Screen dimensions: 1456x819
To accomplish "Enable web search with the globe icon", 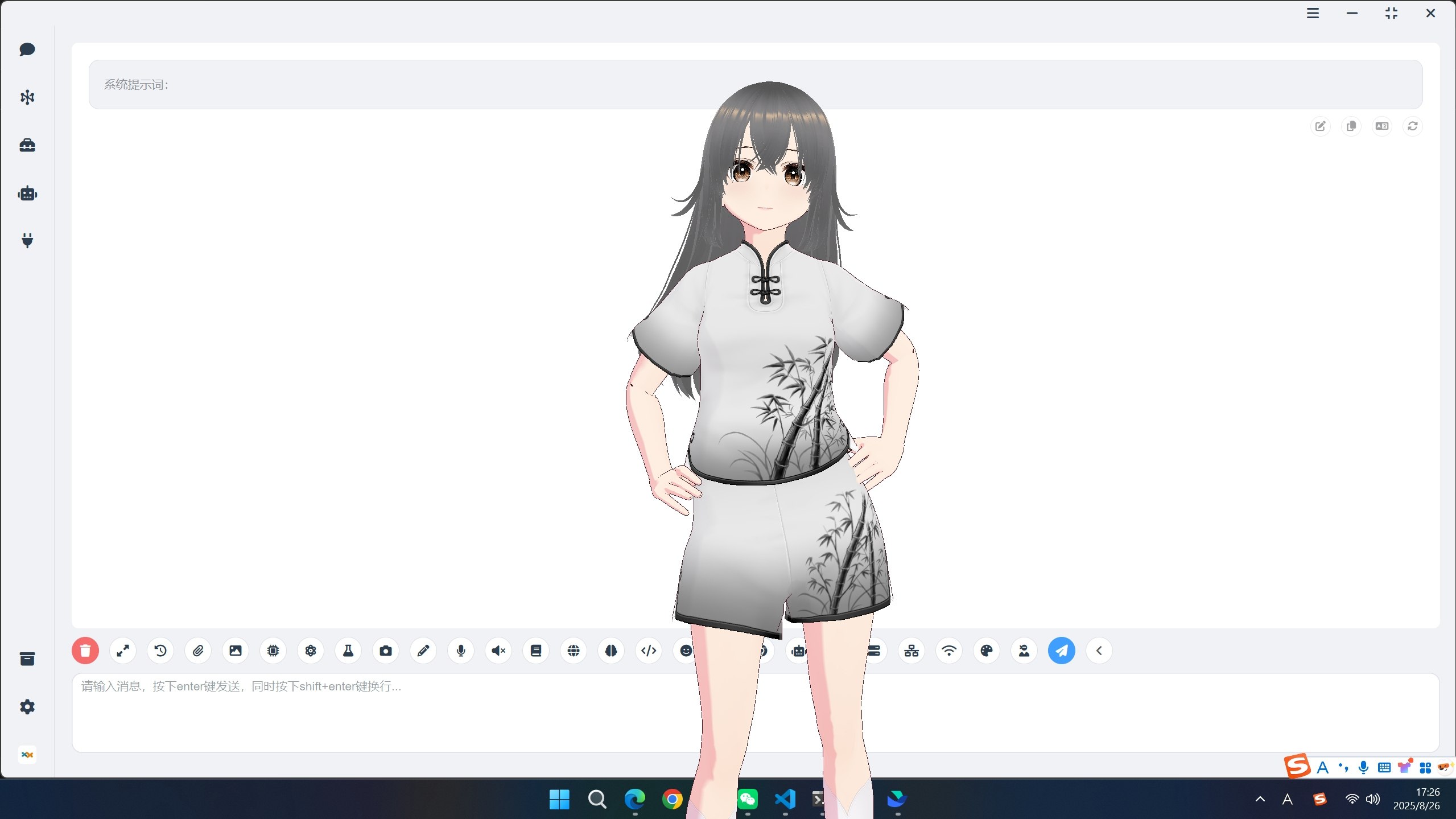I will pos(573,651).
